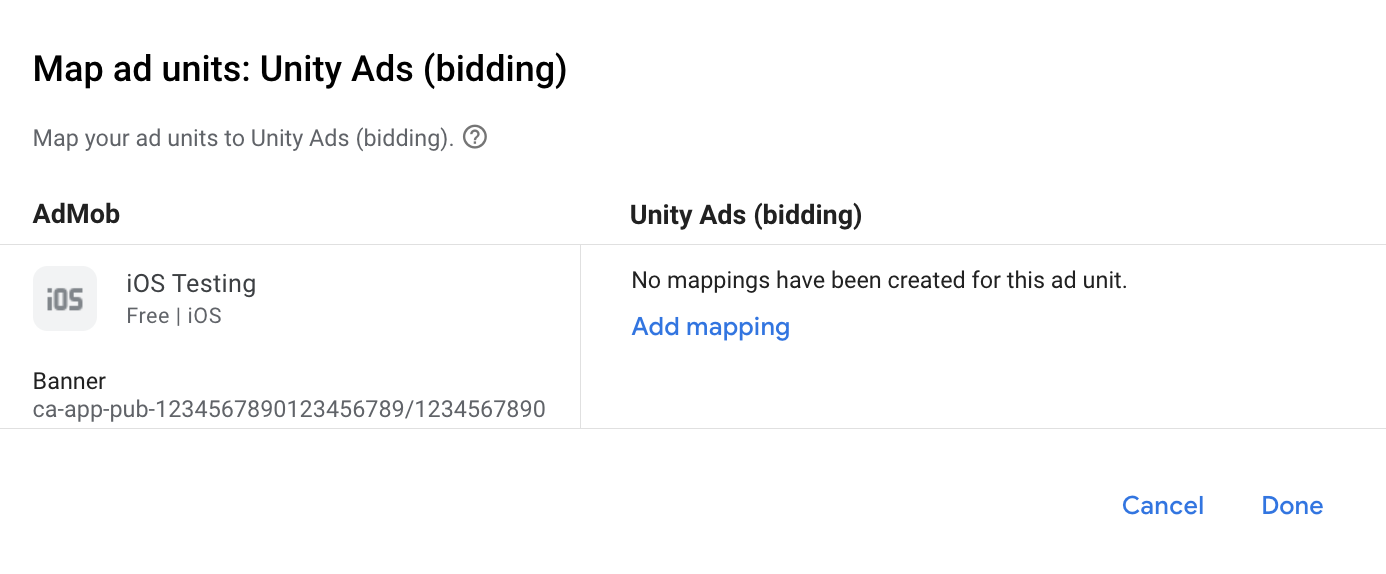Click the 'No mappings have been created' message

pyautogui.click(x=879, y=281)
